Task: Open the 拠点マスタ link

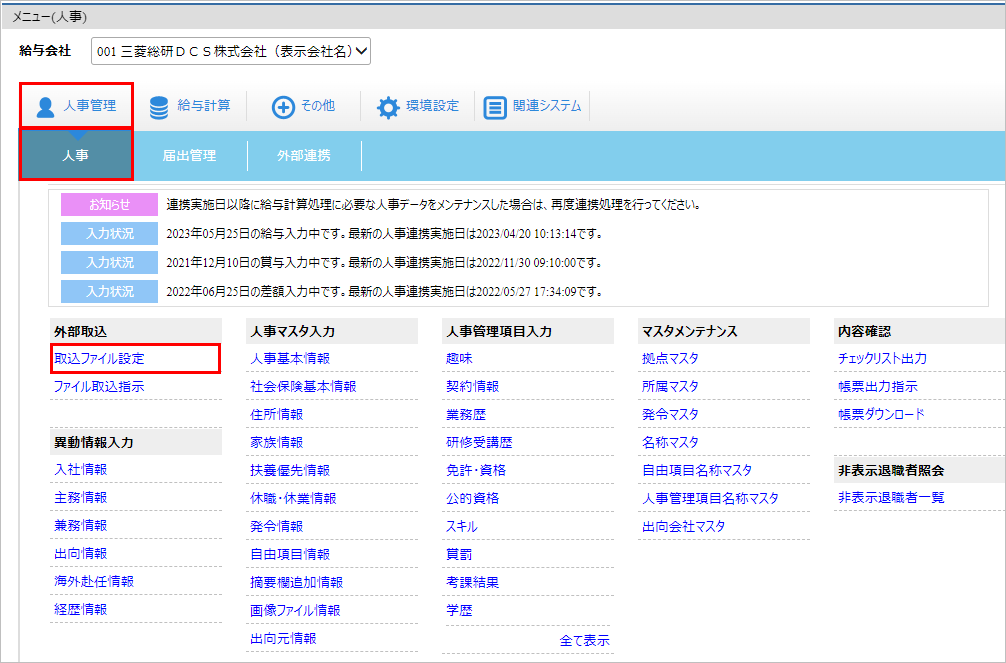Action: click(670, 359)
